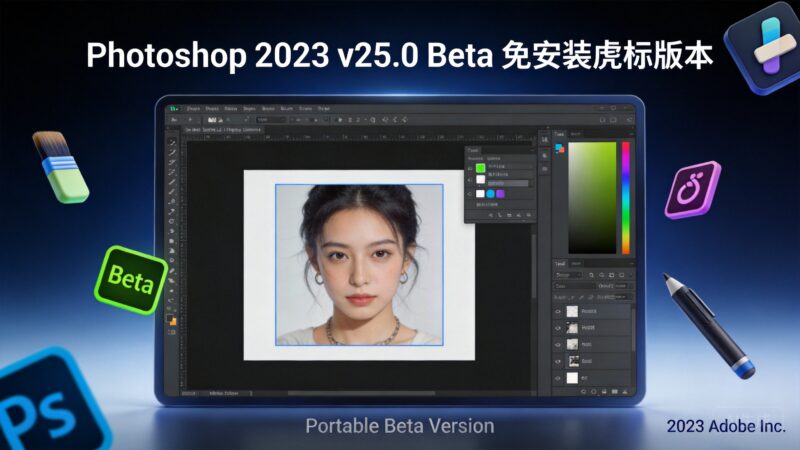The height and width of the screenshot is (450, 800).
Task: Click the horizontal scrollbar below the canvas
Action: click(x=361, y=393)
